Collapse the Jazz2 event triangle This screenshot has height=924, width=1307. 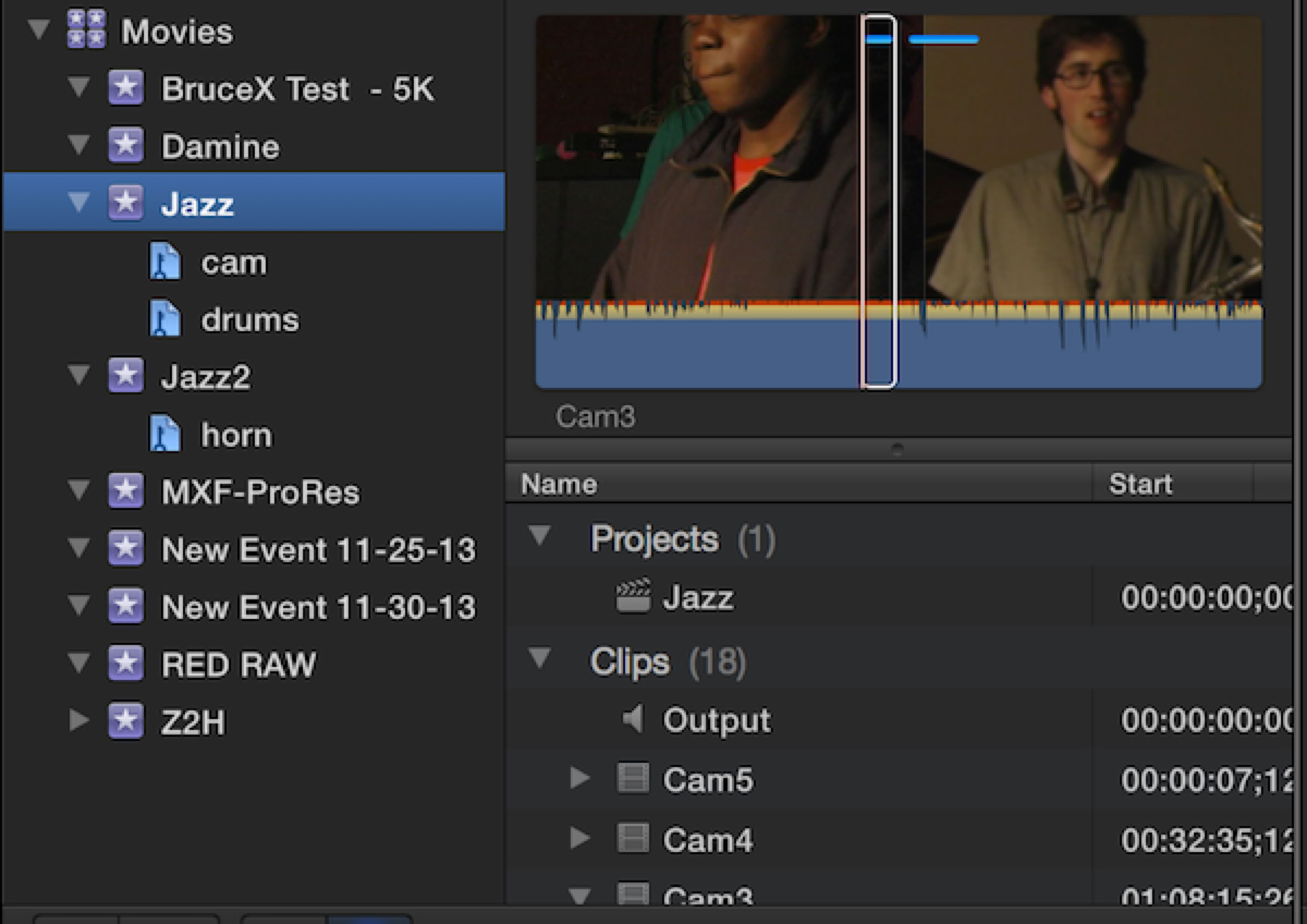coord(79,375)
